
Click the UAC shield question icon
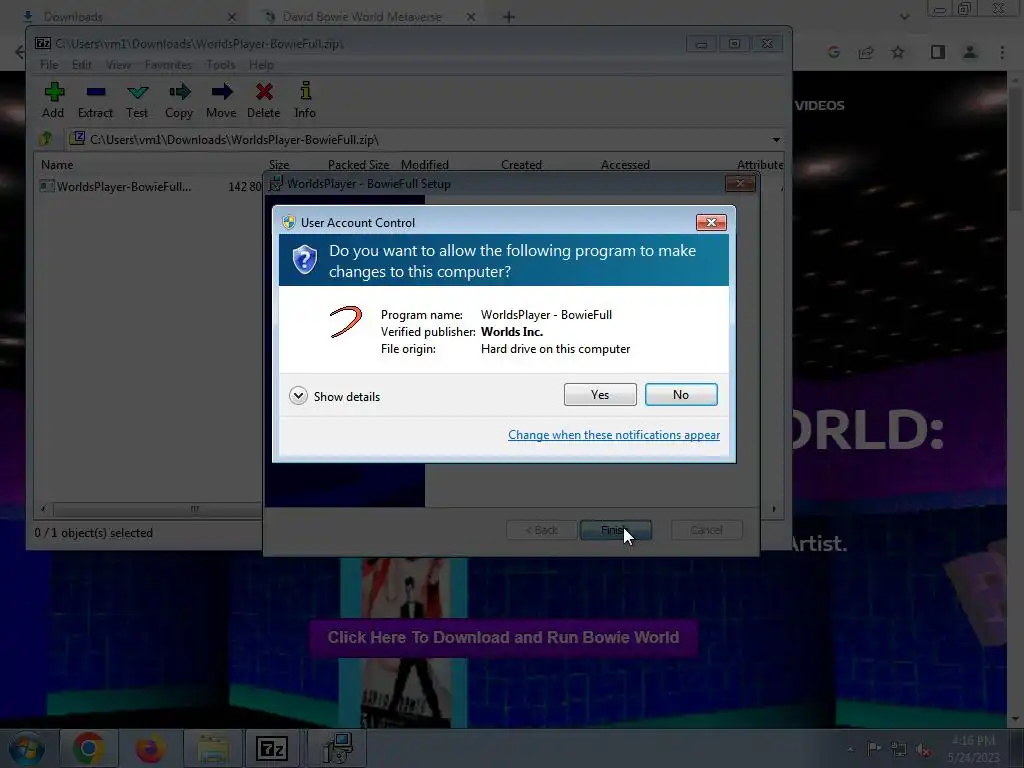pos(304,260)
